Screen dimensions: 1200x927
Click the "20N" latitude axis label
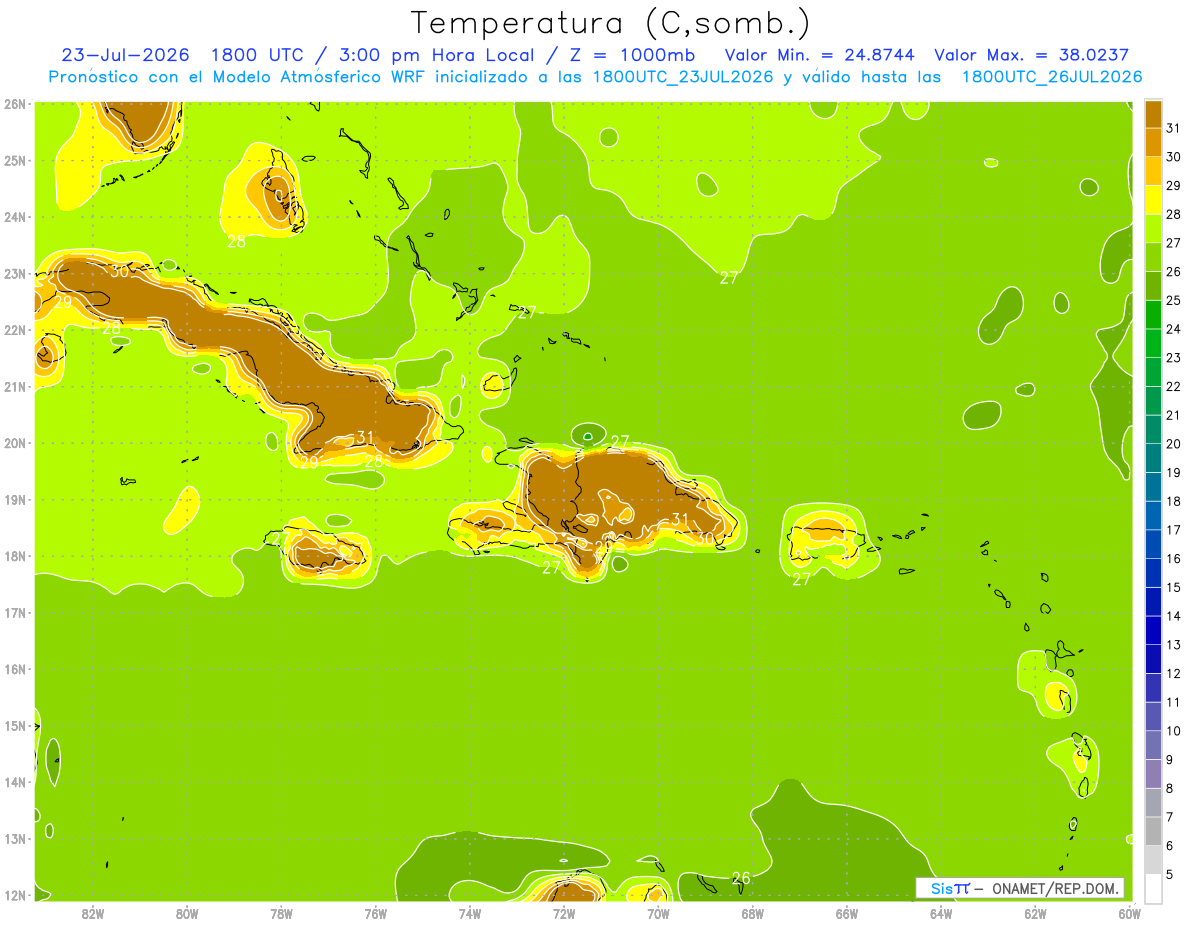point(15,443)
